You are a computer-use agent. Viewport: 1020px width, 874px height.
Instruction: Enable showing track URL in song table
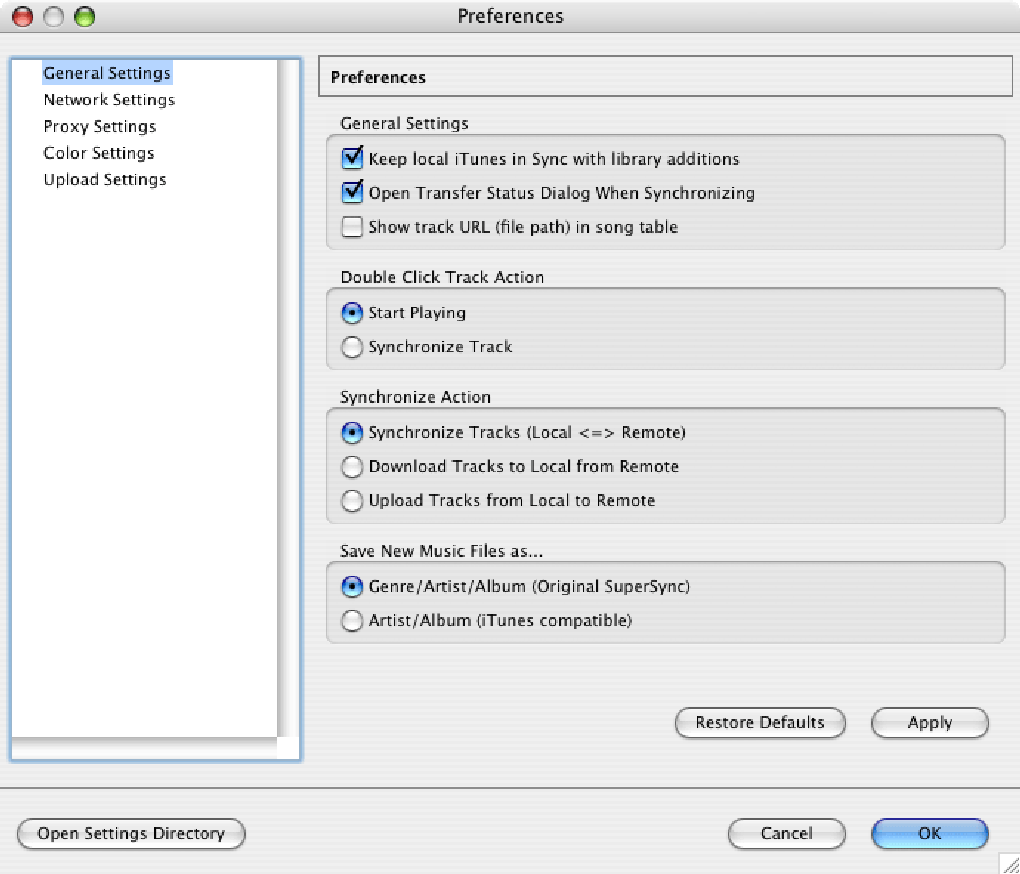[352, 227]
